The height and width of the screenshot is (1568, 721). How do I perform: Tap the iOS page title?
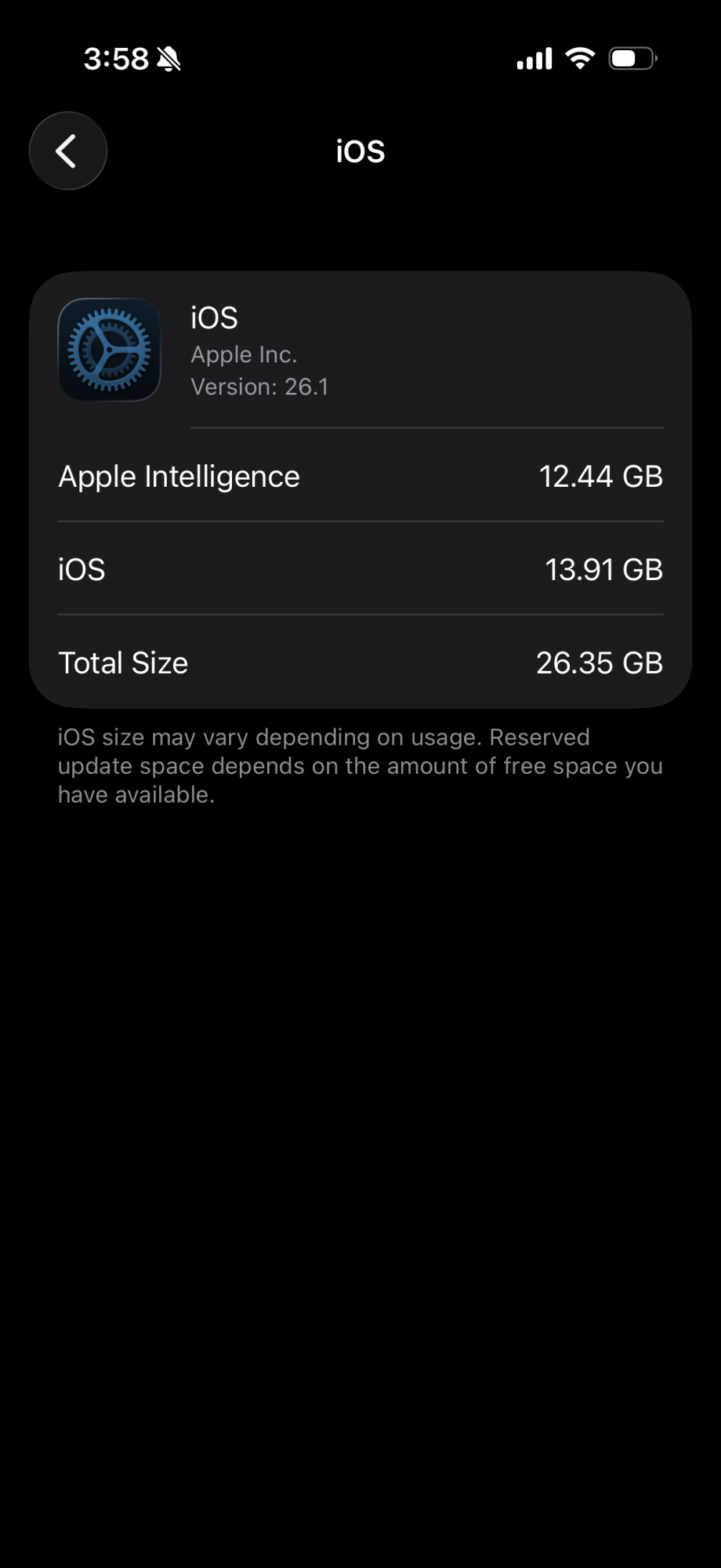tap(360, 151)
